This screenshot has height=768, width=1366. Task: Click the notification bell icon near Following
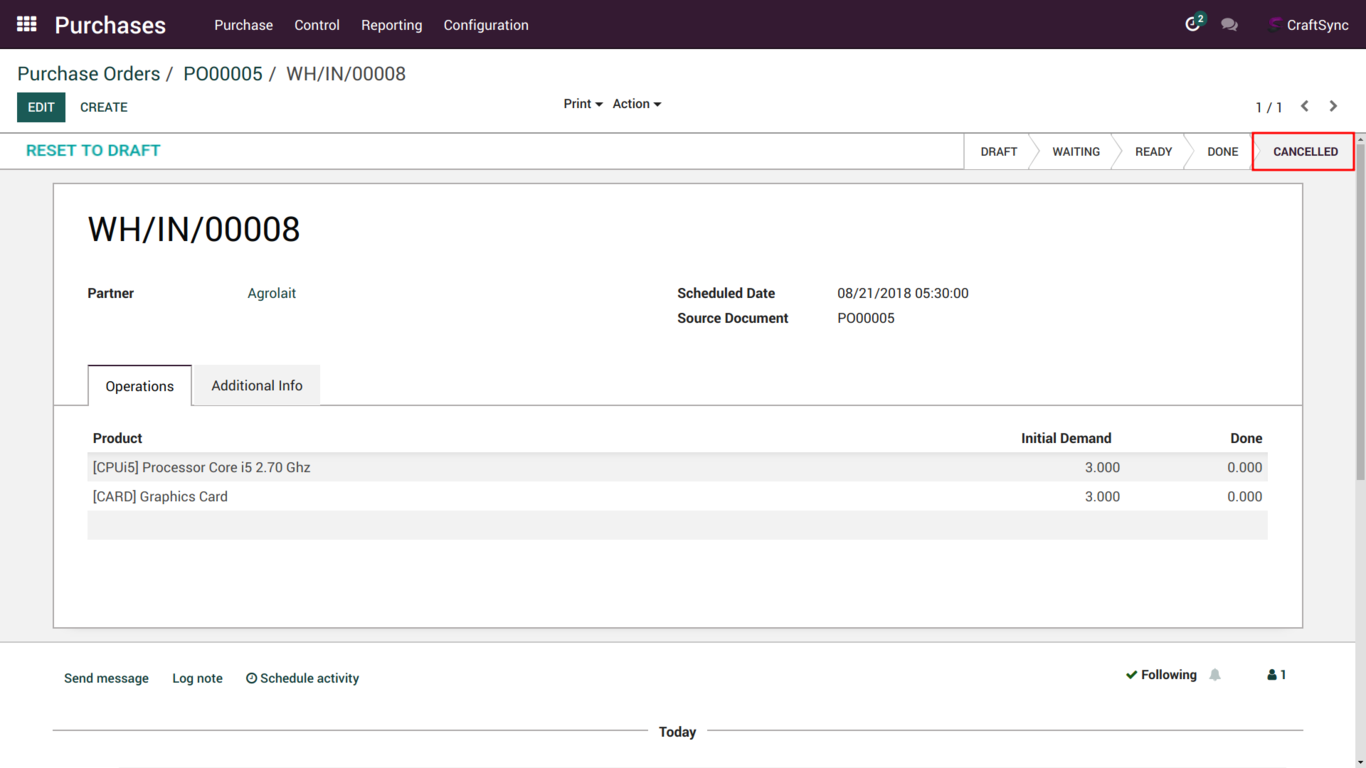(1215, 675)
